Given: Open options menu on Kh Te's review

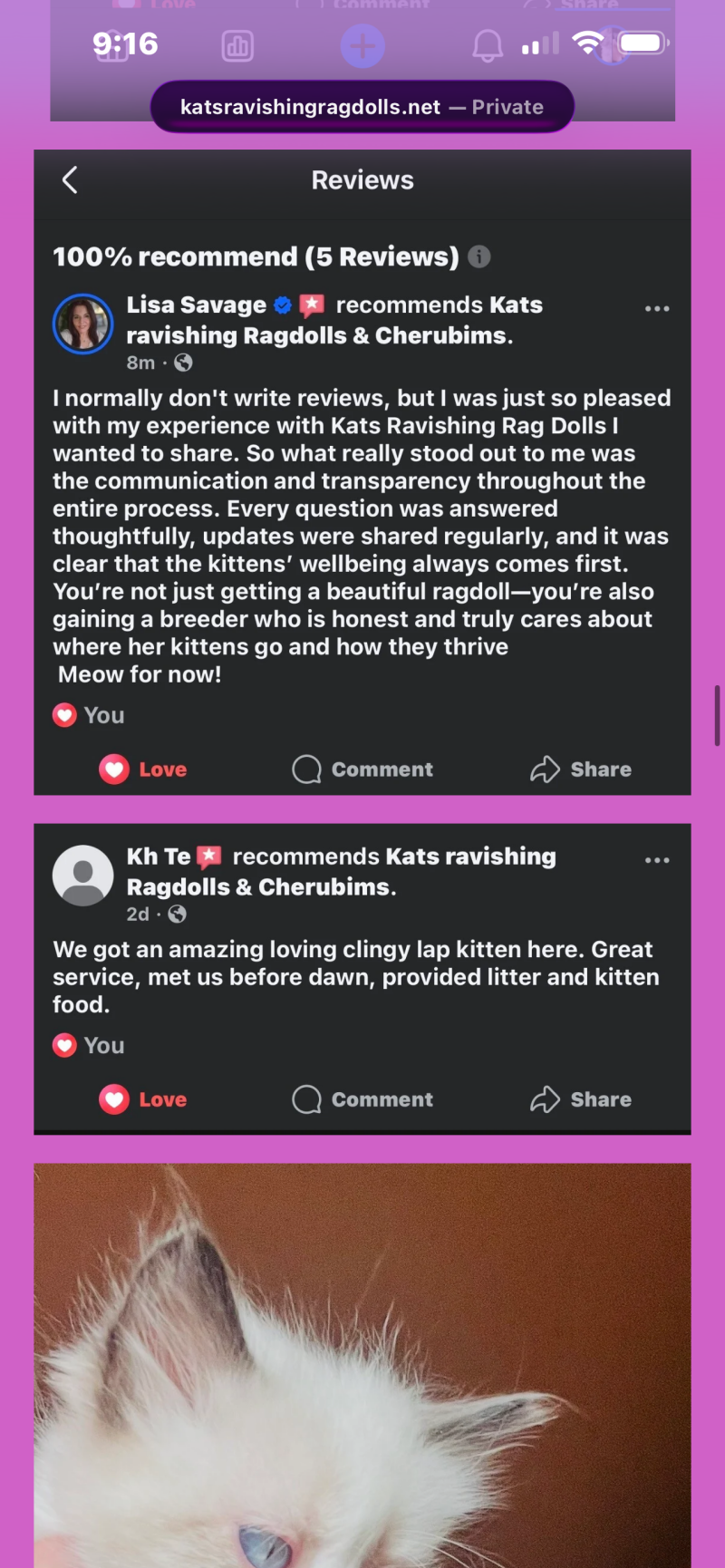Looking at the screenshot, I should pos(657,860).
